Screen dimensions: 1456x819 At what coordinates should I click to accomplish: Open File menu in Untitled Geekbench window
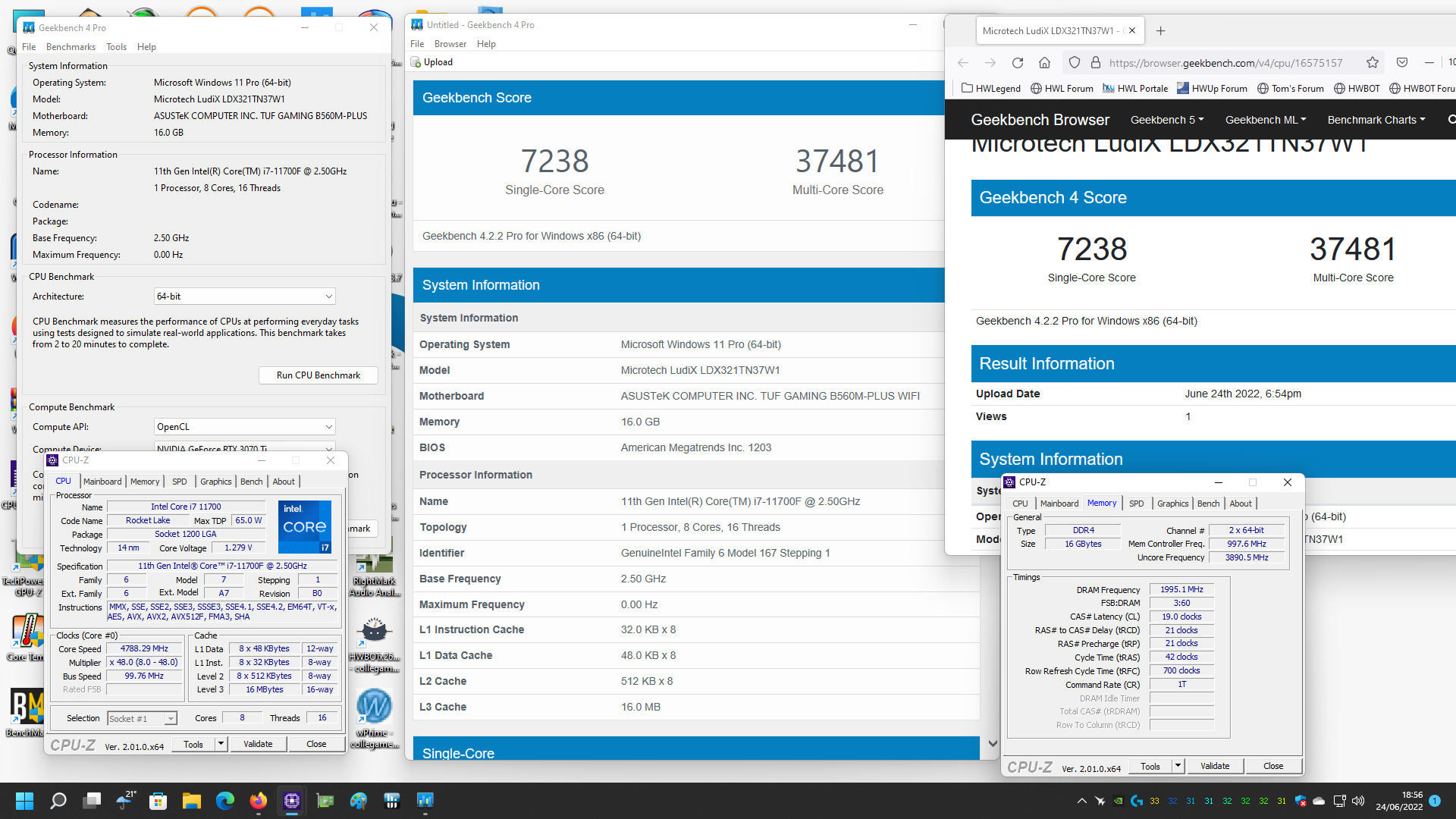click(417, 44)
